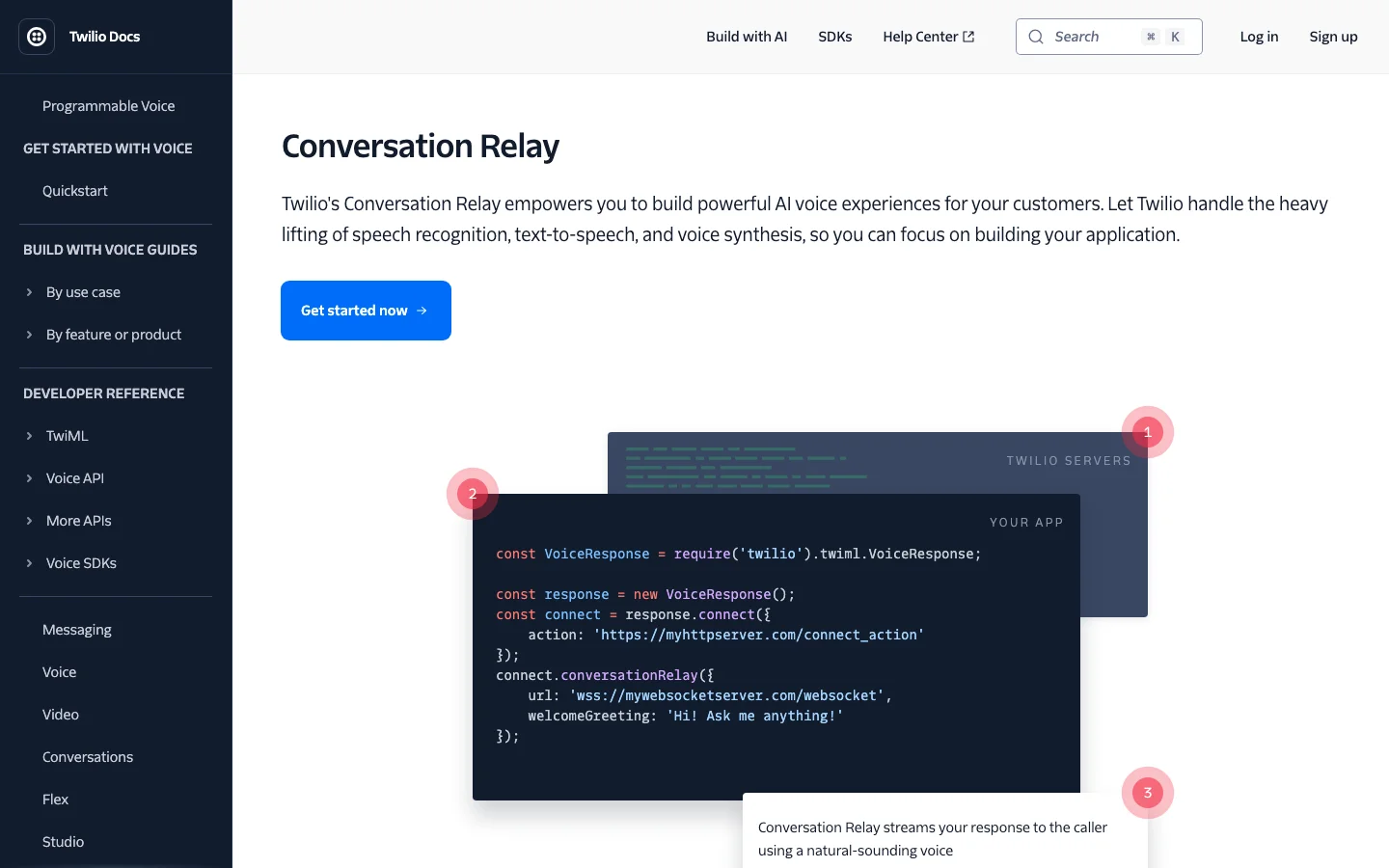Open Conversations in the sidebar
Screen dimensions: 1389x868
point(88,757)
